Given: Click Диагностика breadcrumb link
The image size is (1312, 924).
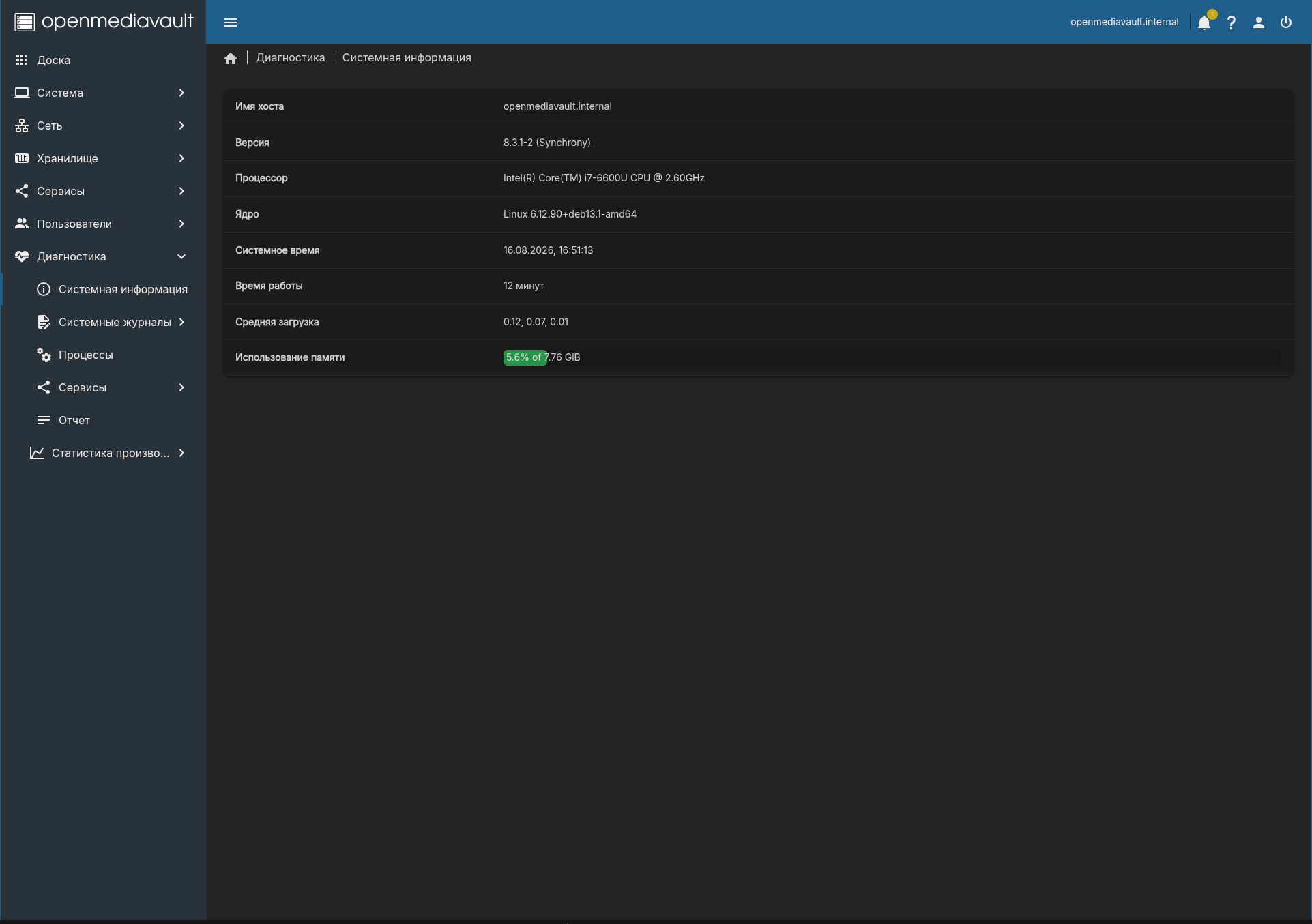Looking at the screenshot, I should [x=291, y=58].
